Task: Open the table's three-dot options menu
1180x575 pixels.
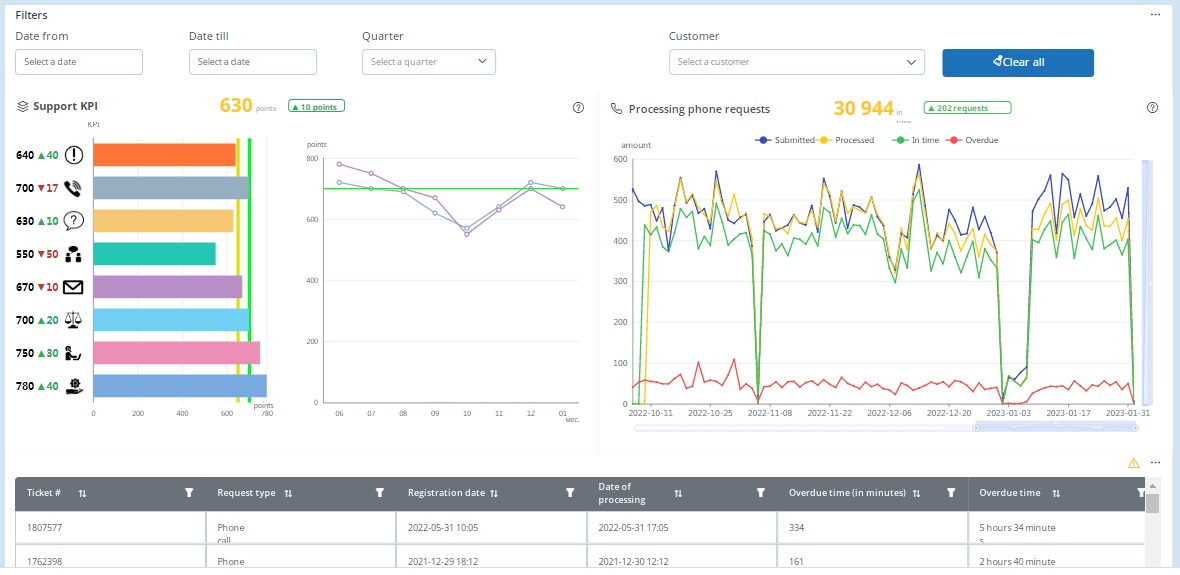Action: point(1156,463)
